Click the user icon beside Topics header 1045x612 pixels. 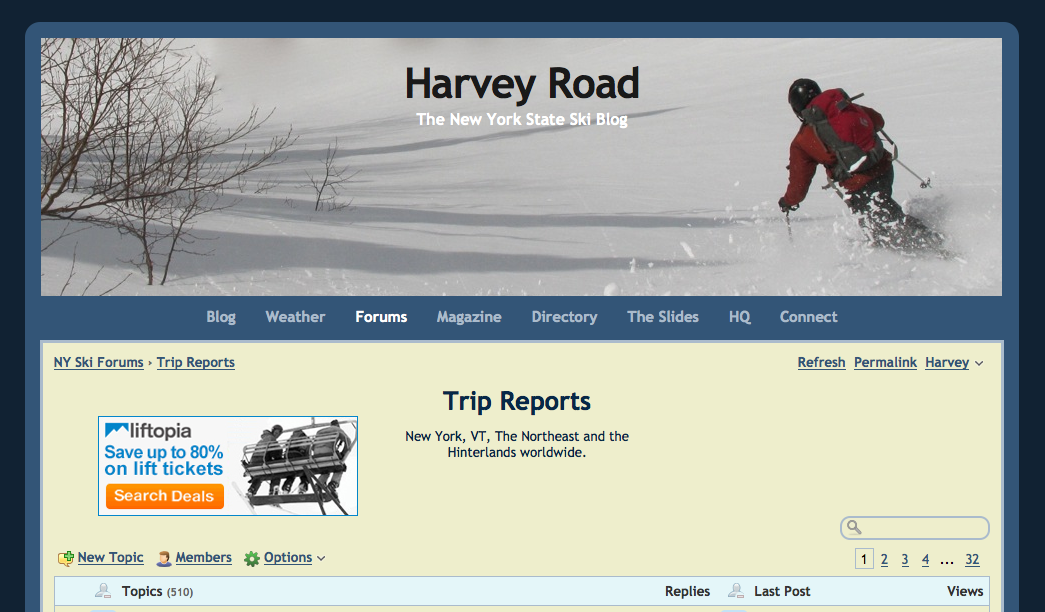point(102,591)
